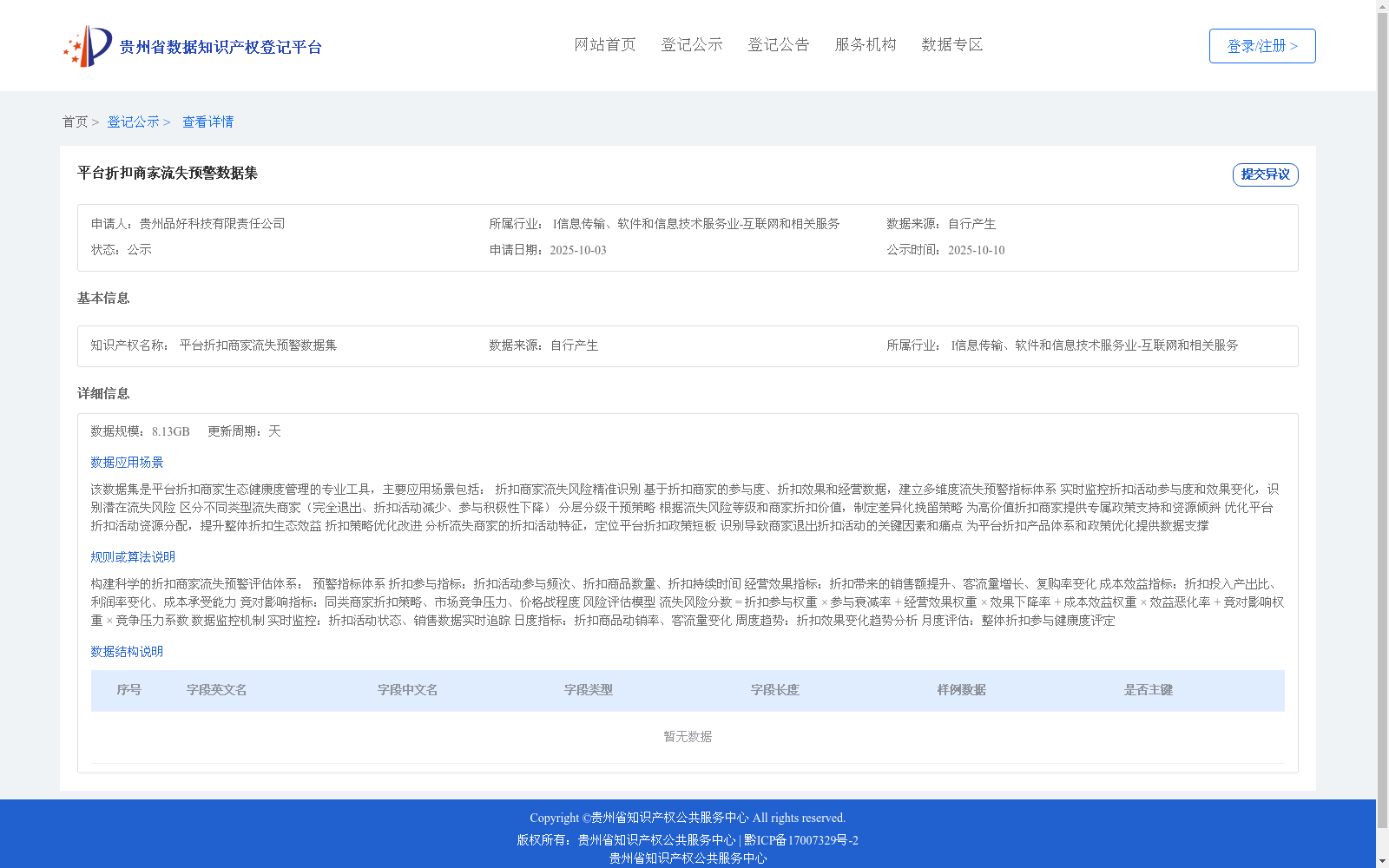Image resolution: width=1389 pixels, height=868 pixels.
Task: Click the 序号 column header
Action: pyautogui.click(x=129, y=690)
